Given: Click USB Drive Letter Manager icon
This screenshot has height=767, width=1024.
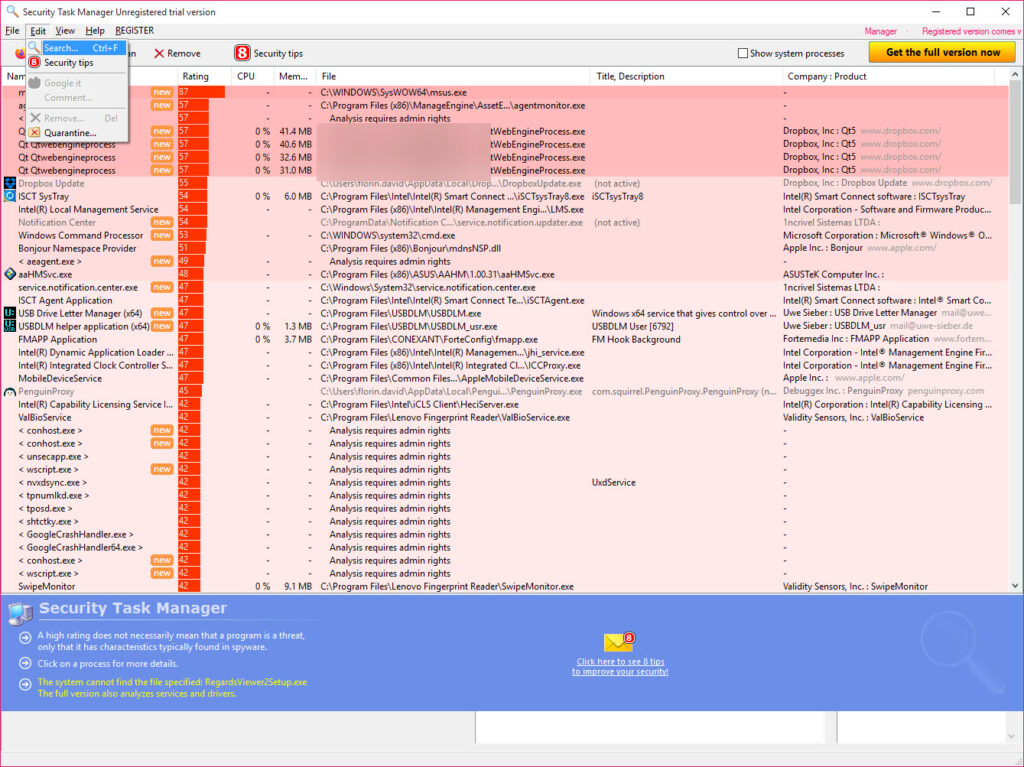Looking at the screenshot, I should 10,313.
